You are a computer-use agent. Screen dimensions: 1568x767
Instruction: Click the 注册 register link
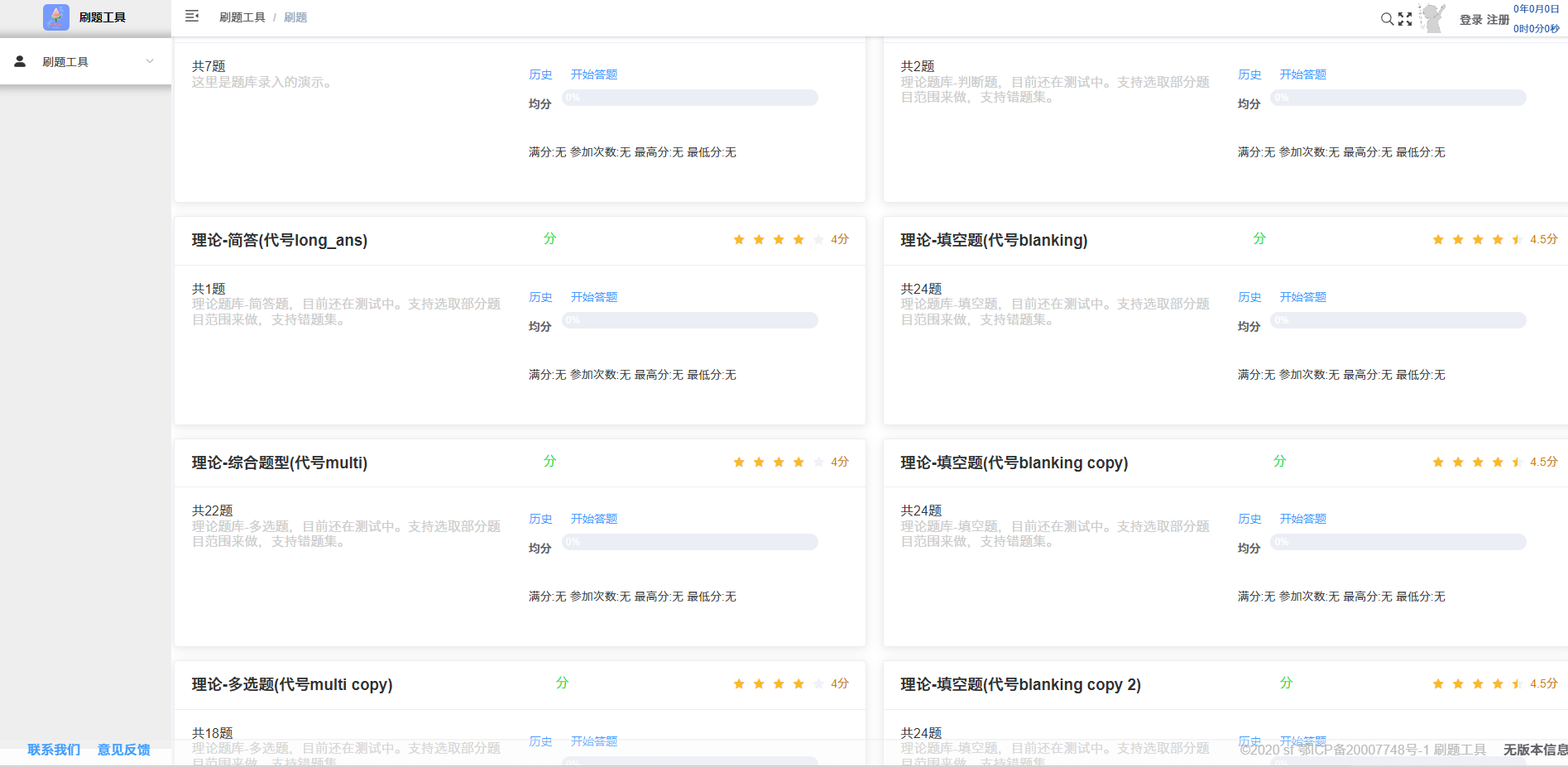coord(1498,20)
